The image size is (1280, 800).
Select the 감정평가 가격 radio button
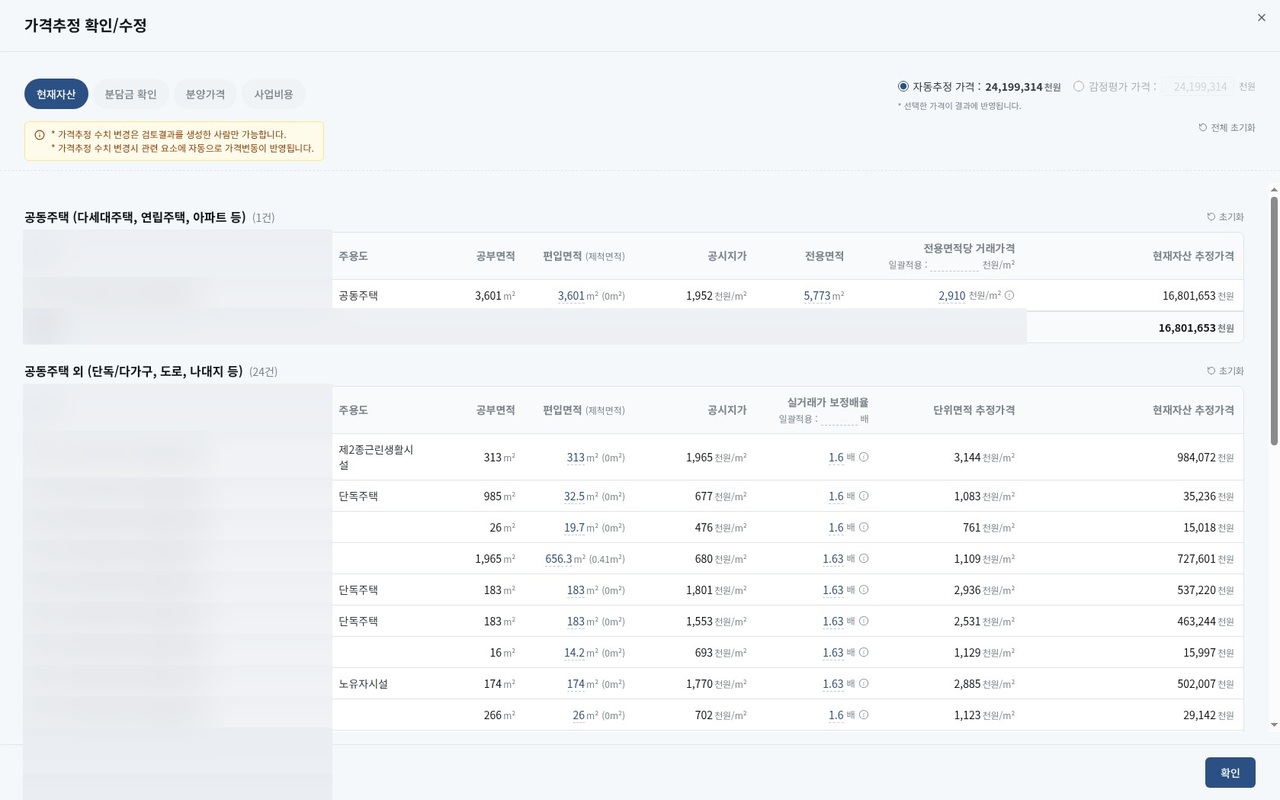(x=1078, y=87)
